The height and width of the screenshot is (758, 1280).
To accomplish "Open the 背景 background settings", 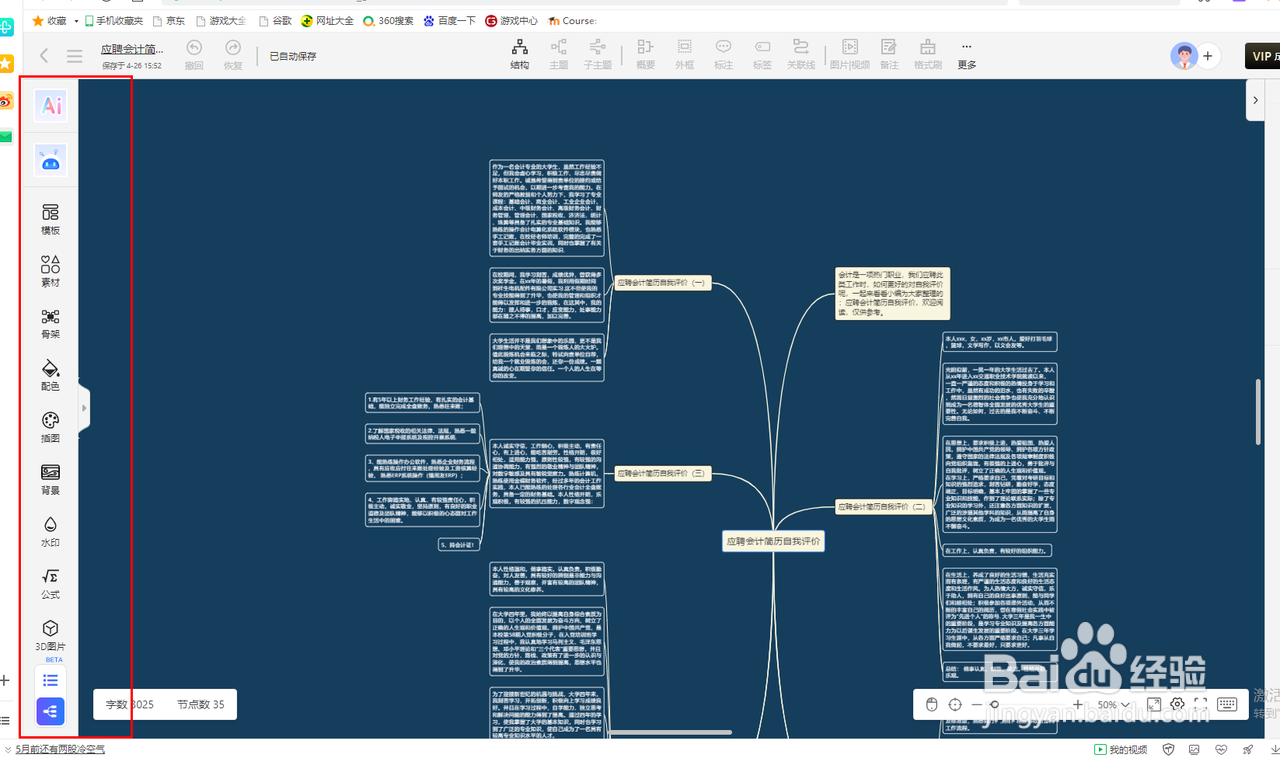I will coord(50,479).
